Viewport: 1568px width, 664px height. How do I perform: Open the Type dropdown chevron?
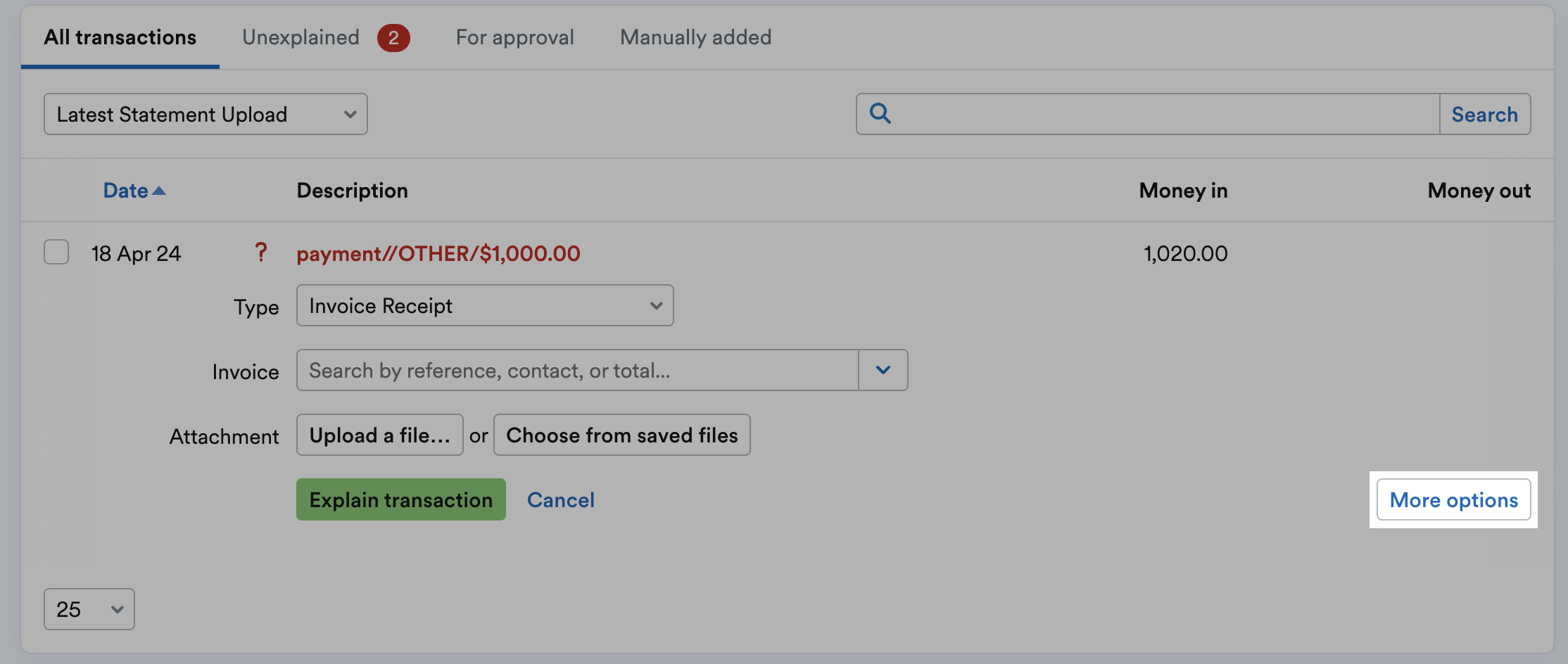(656, 305)
